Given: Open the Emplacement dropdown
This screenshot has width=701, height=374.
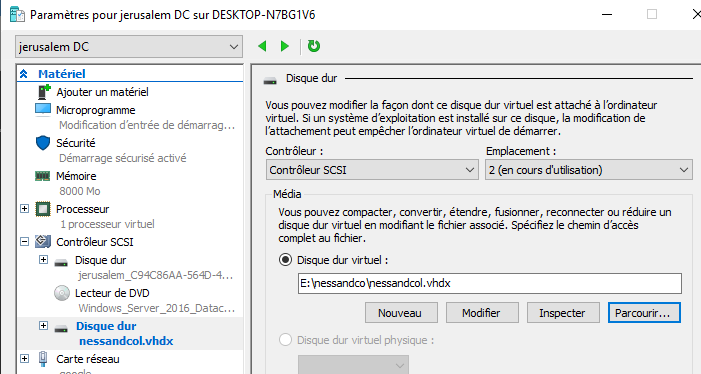Looking at the screenshot, I should pyautogui.click(x=589, y=170).
